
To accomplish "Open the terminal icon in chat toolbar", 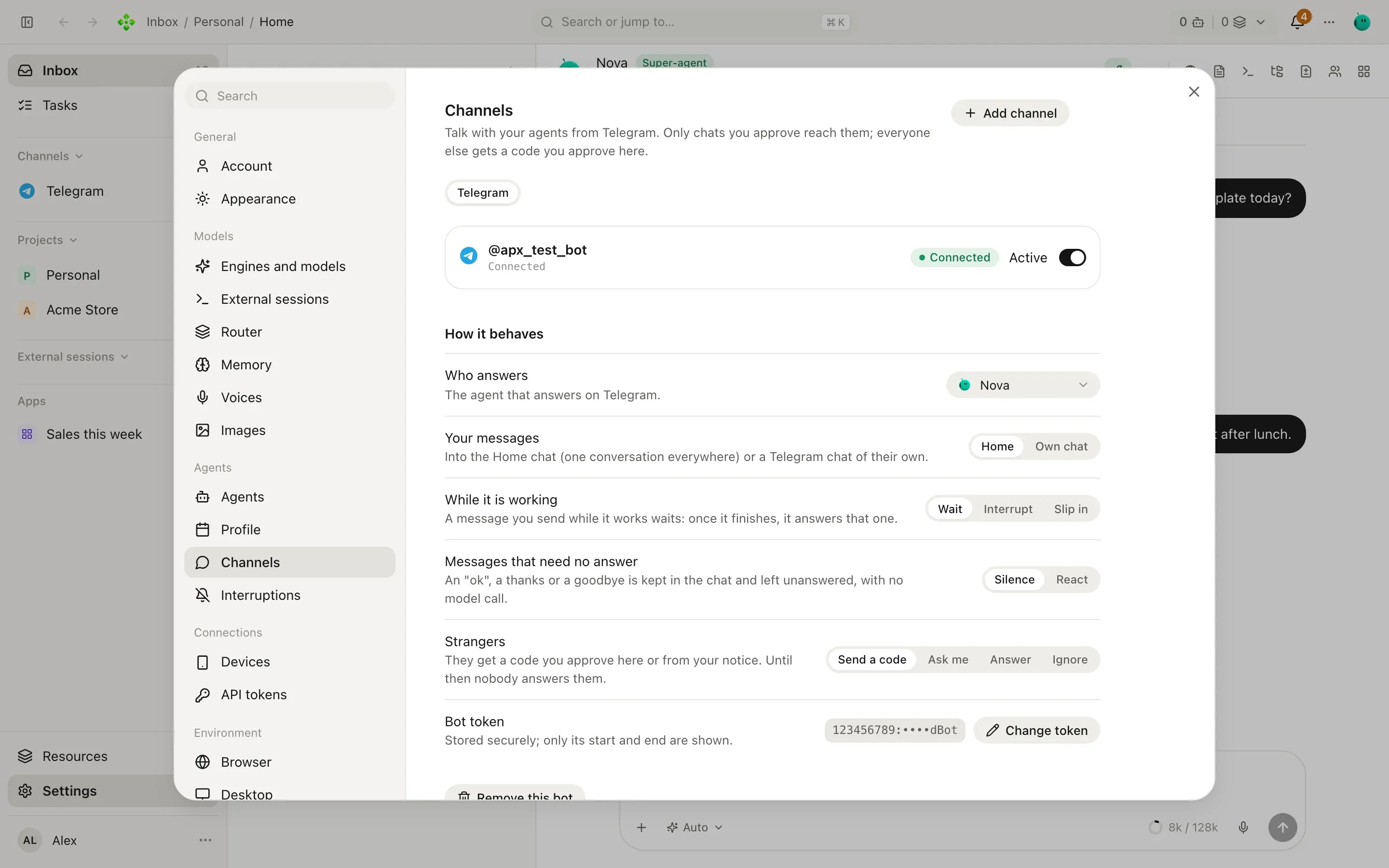I will point(1248,71).
